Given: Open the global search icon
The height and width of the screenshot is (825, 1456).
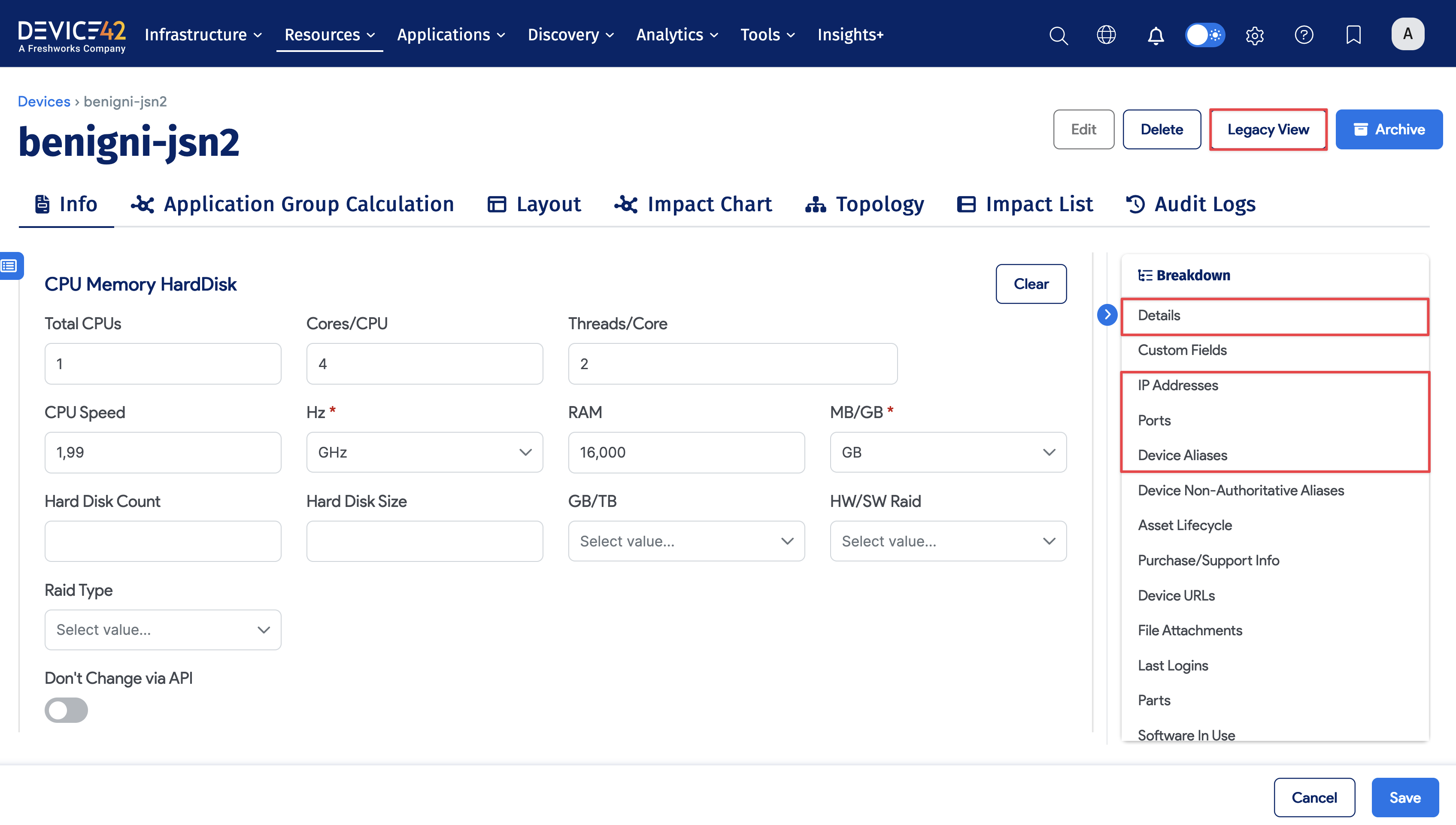Looking at the screenshot, I should click(x=1058, y=35).
